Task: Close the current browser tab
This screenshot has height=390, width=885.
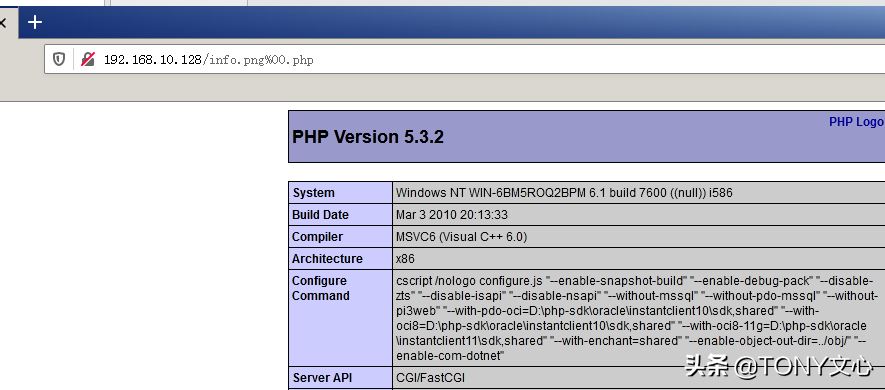Action: (x=2, y=23)
